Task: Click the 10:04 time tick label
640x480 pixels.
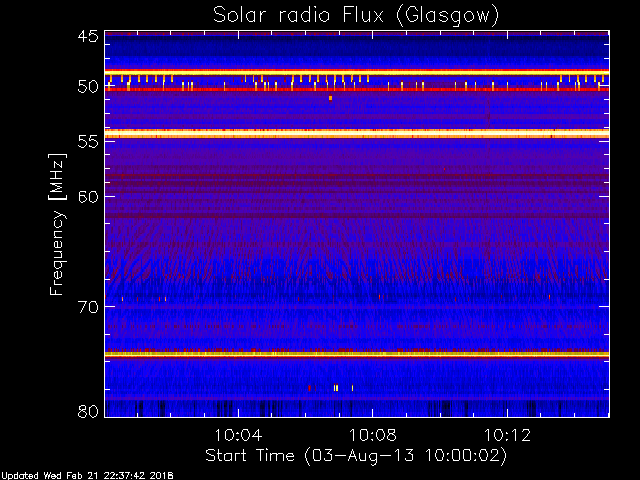Action: tap(238, 436)
